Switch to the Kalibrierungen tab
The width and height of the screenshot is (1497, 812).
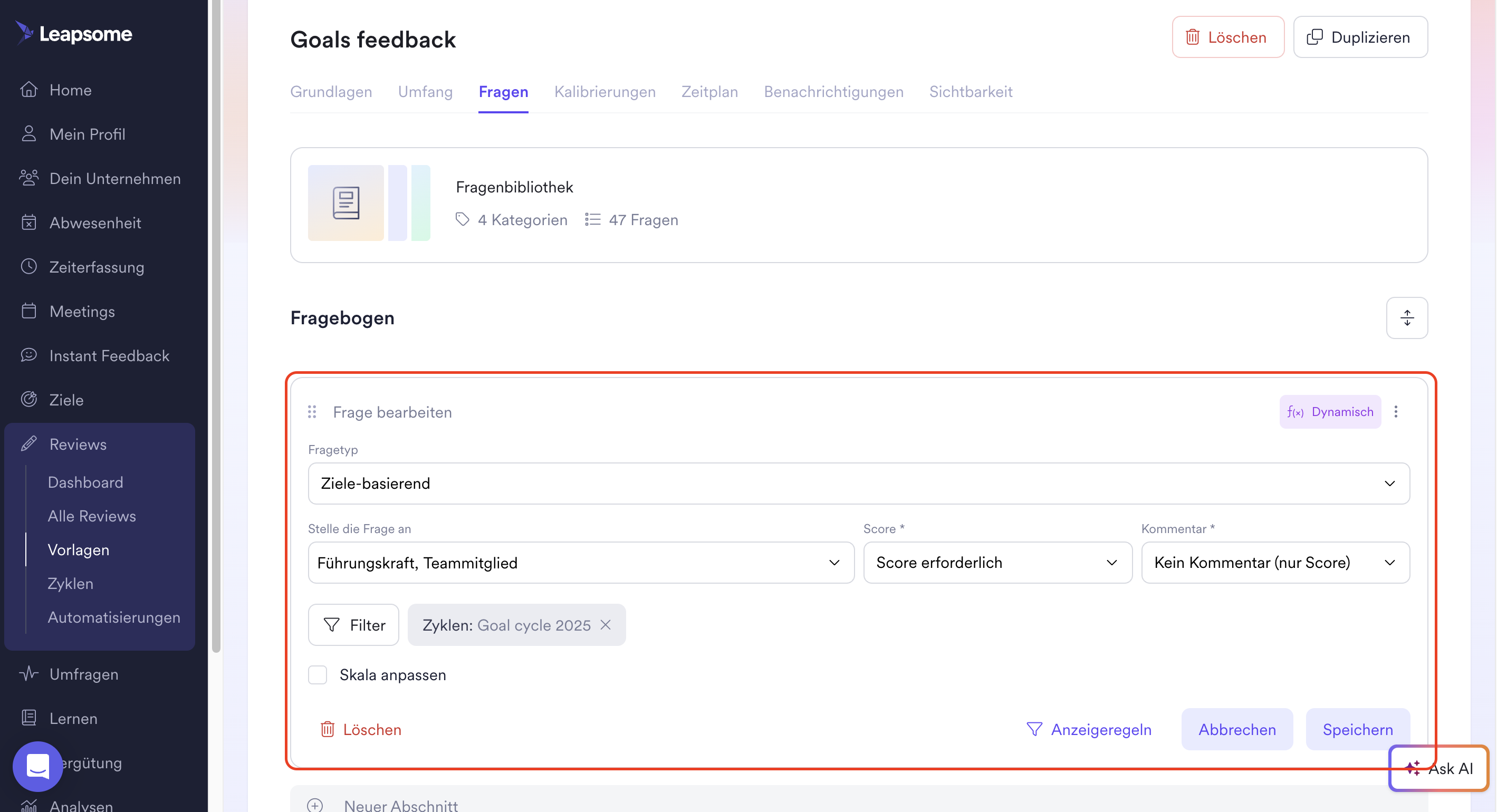coord(604,92)
